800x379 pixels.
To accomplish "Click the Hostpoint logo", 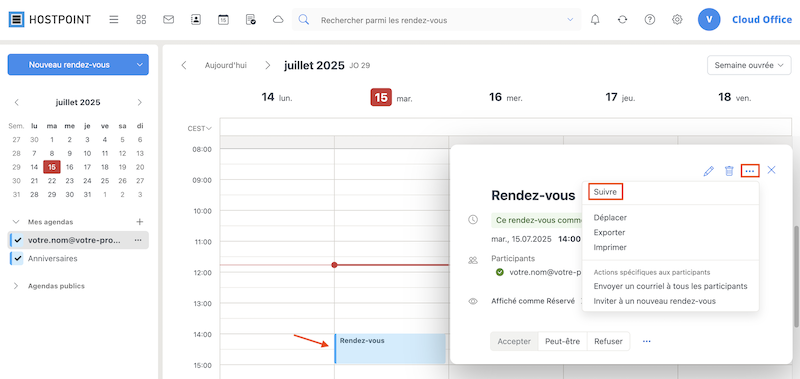I will coord(50,20).
